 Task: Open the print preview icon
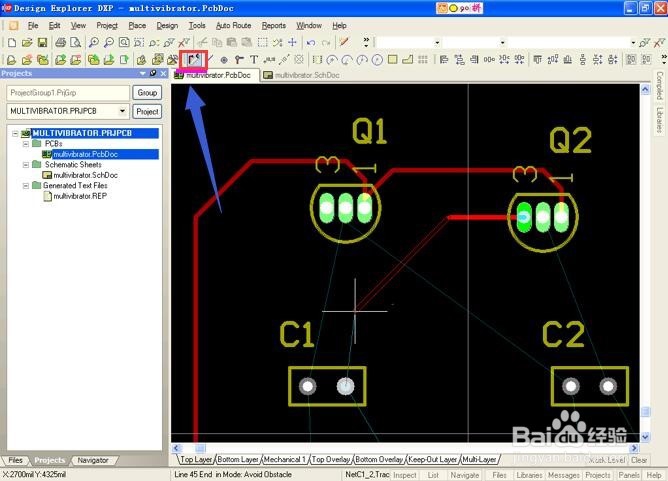(x=75, y=43)
